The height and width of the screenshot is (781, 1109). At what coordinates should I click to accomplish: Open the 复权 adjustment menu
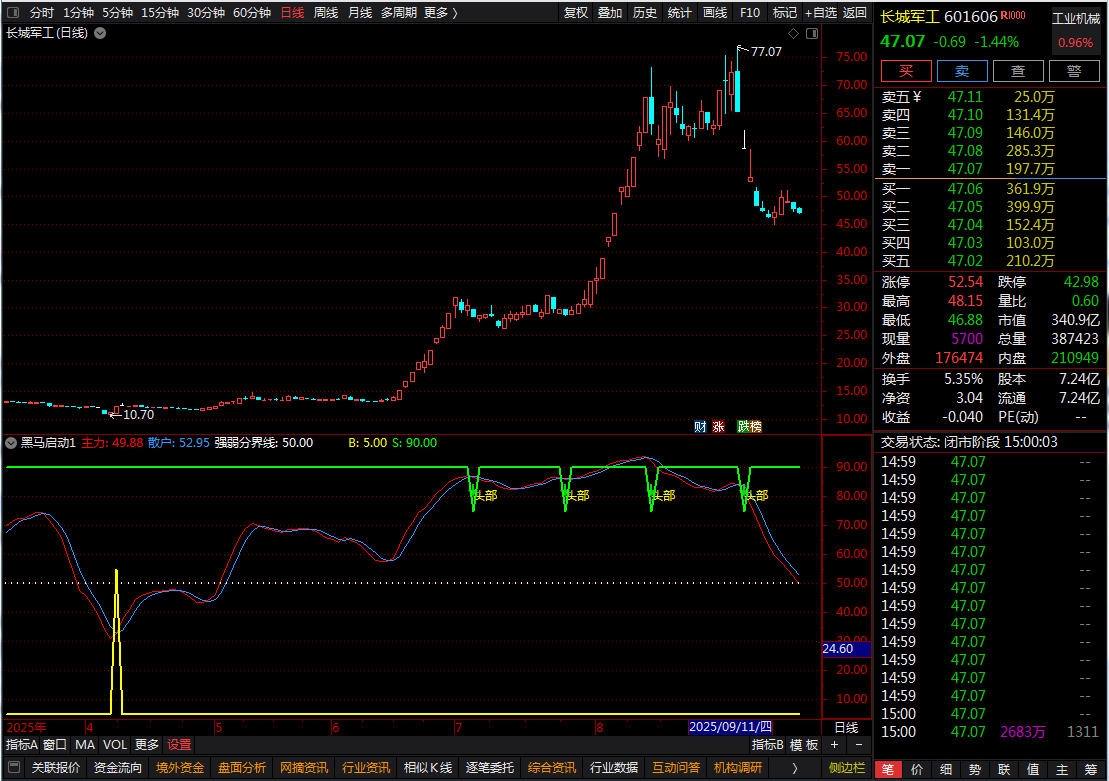coord(576,12)
